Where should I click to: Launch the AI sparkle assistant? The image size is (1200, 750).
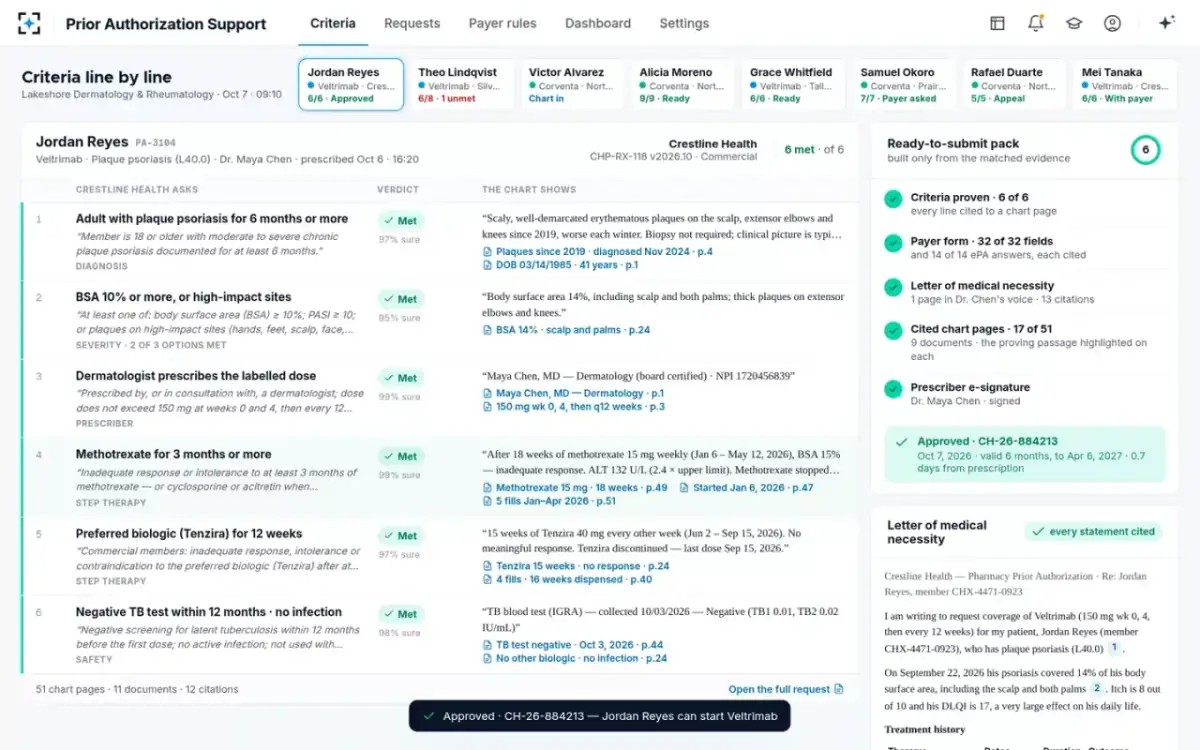click(x=1166, y=23)
